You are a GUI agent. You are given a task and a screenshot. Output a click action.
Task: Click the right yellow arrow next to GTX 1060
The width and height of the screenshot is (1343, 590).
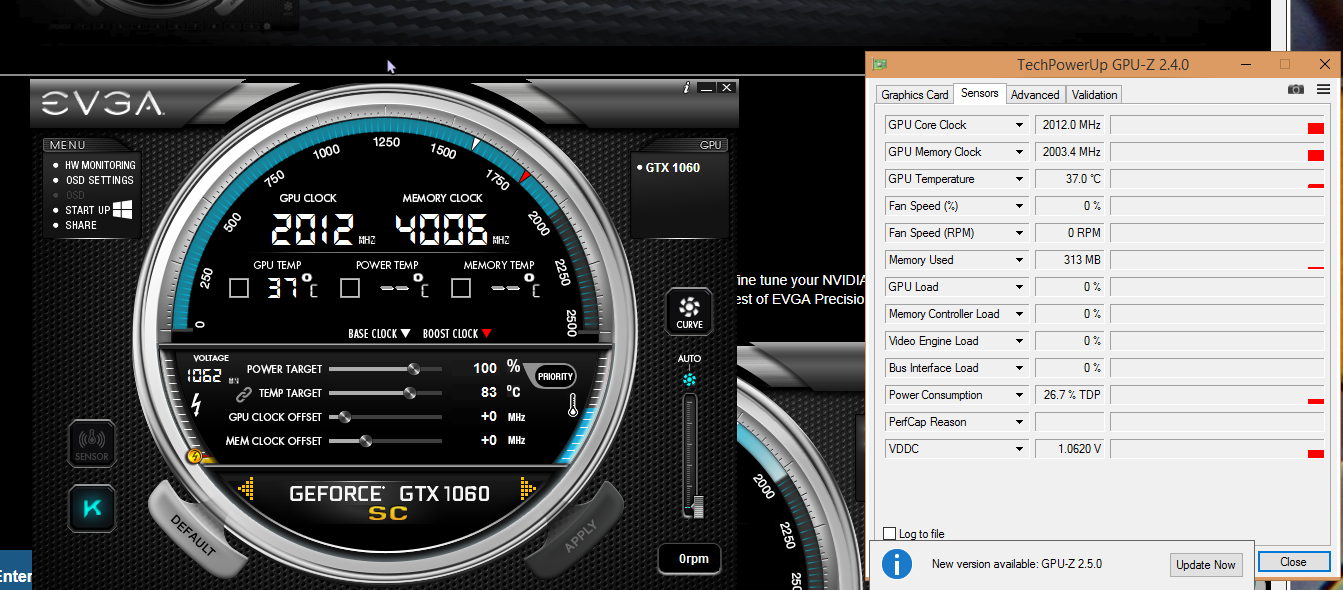click(x=528, y=489)
